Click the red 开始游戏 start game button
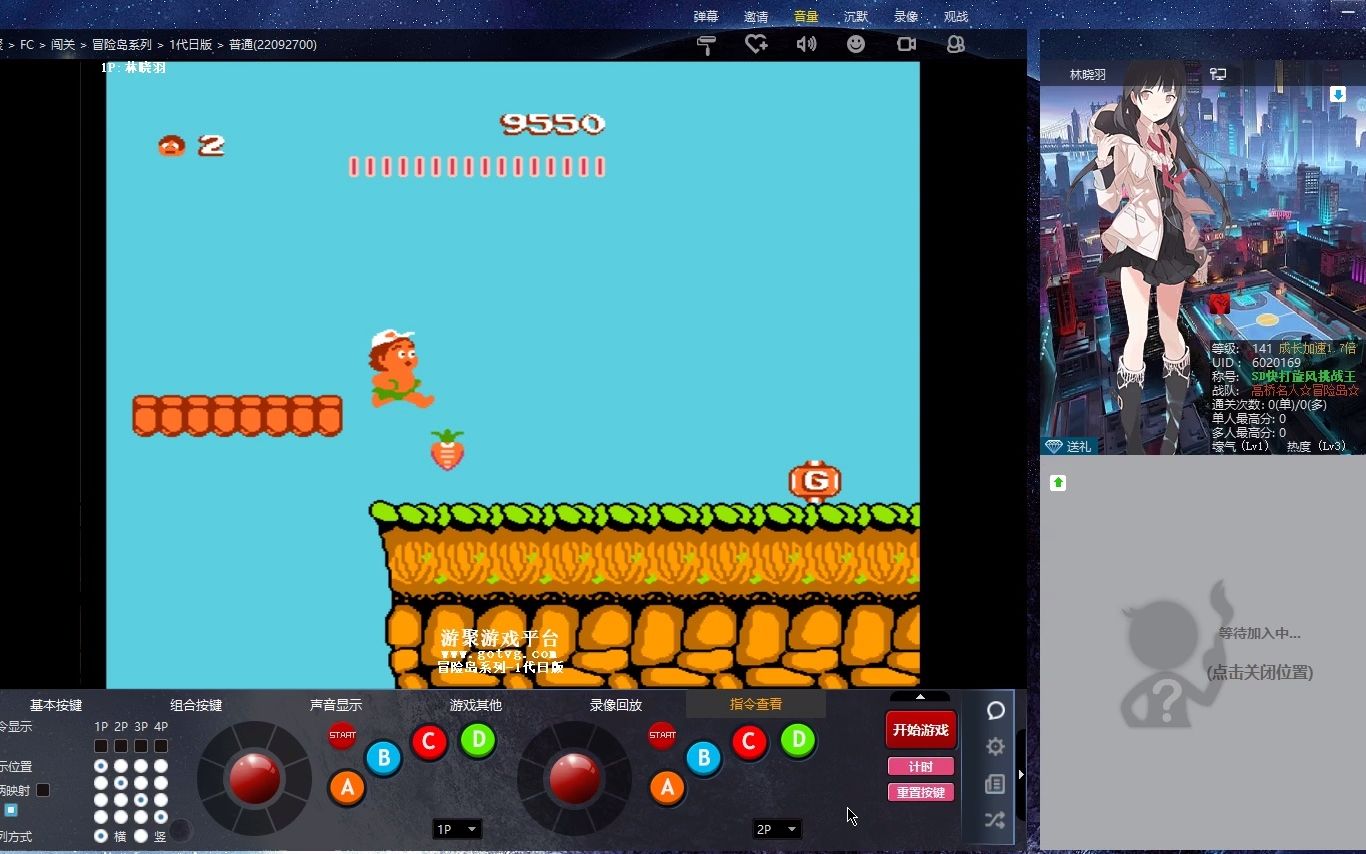The width and height of the screenshot is (1366, 854). 921,730
